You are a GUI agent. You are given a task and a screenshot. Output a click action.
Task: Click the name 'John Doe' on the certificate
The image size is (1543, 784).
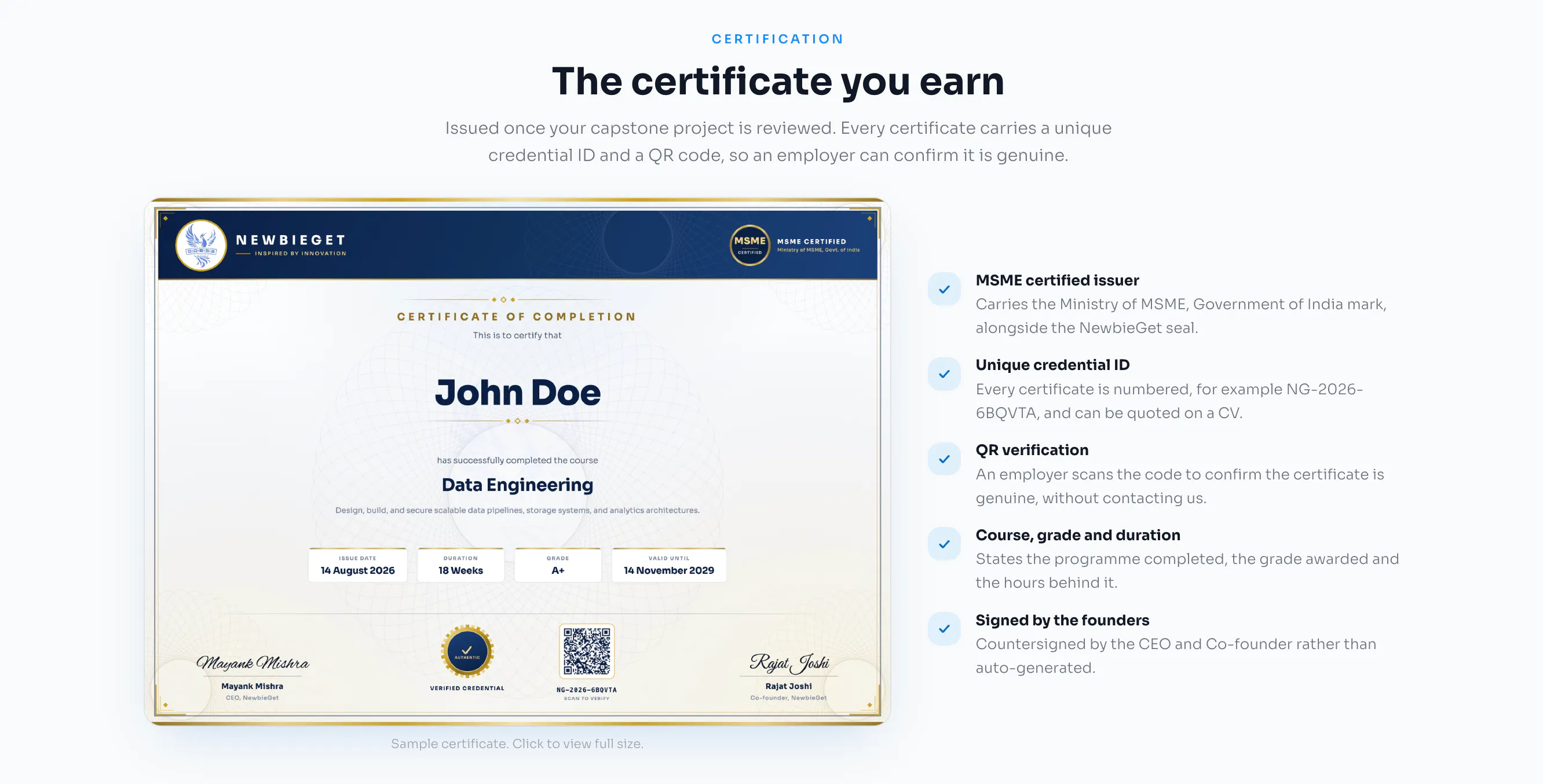pyautogui.click(x=518, y=393)
